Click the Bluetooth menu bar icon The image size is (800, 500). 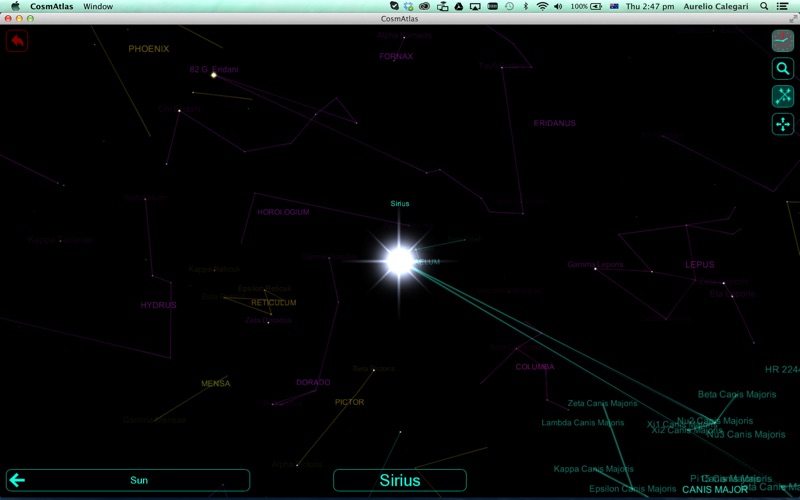[x=526, y=6]
